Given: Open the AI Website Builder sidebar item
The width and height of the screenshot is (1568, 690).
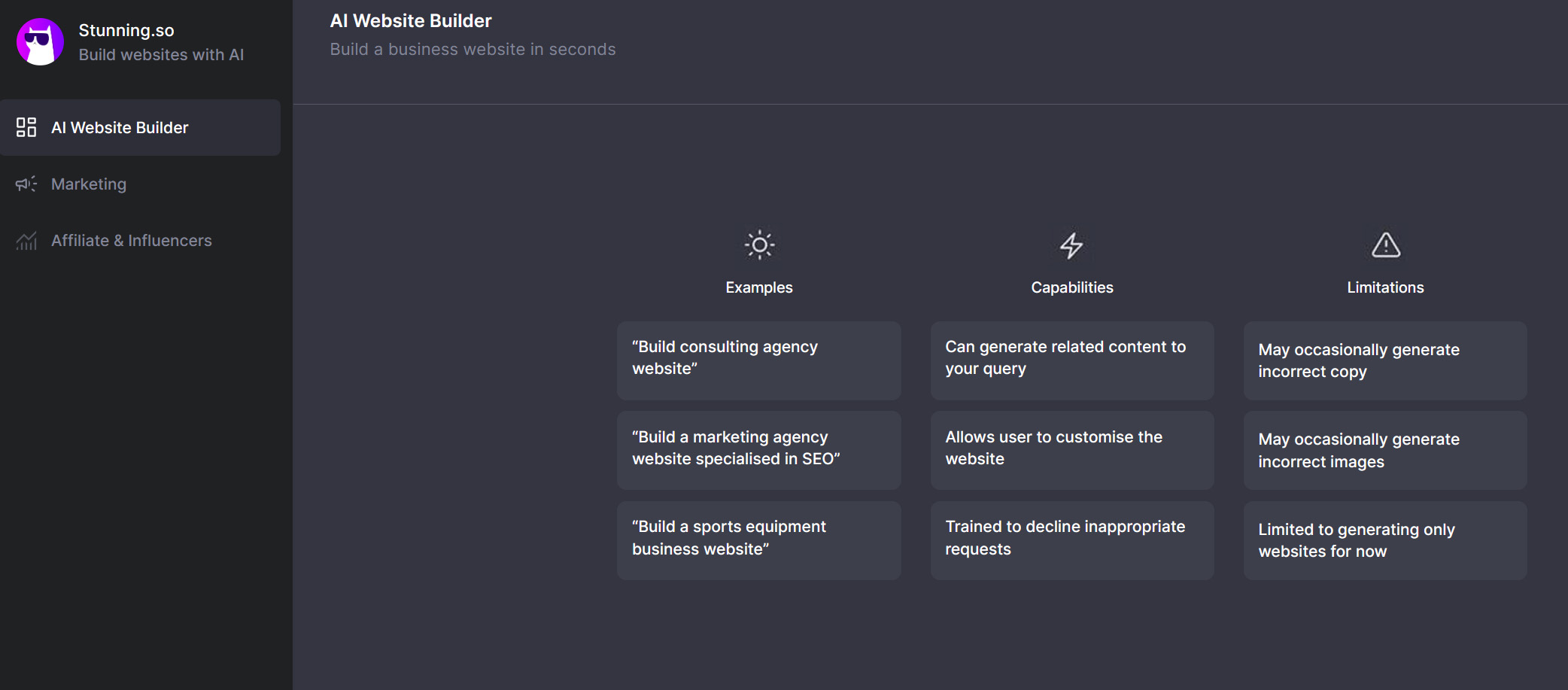Looking at the screenshot, I should (120, 128).
